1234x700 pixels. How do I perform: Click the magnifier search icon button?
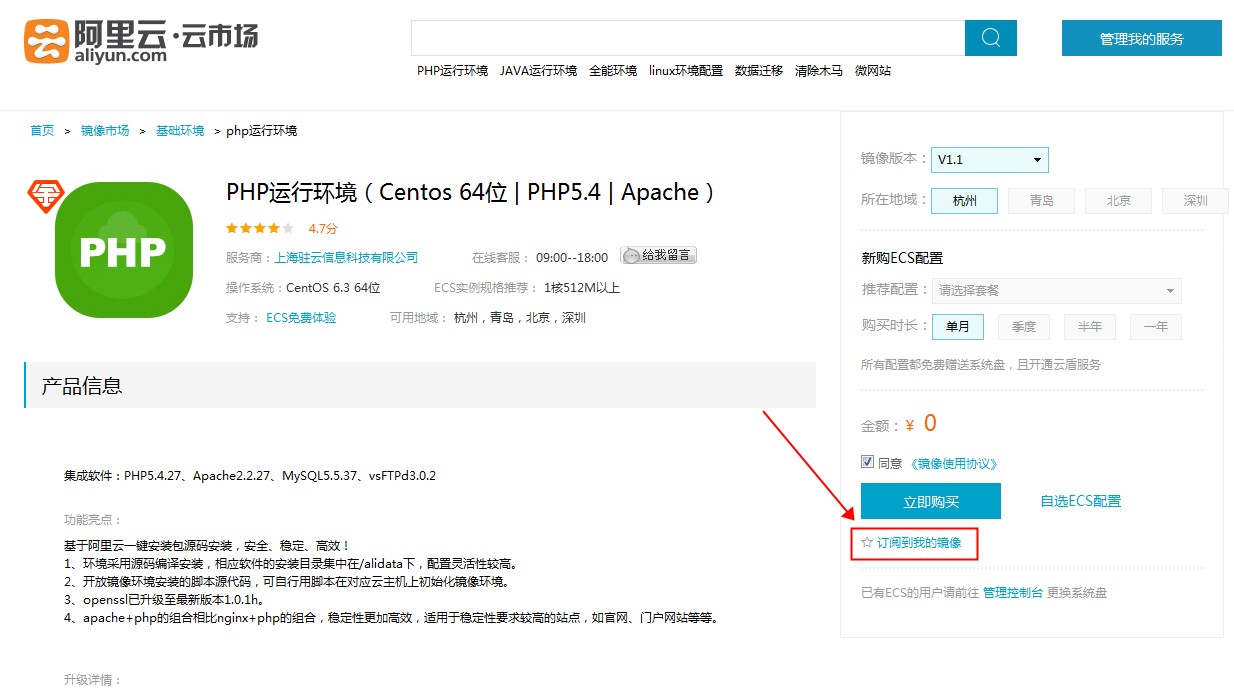click(x=990, y=38)
